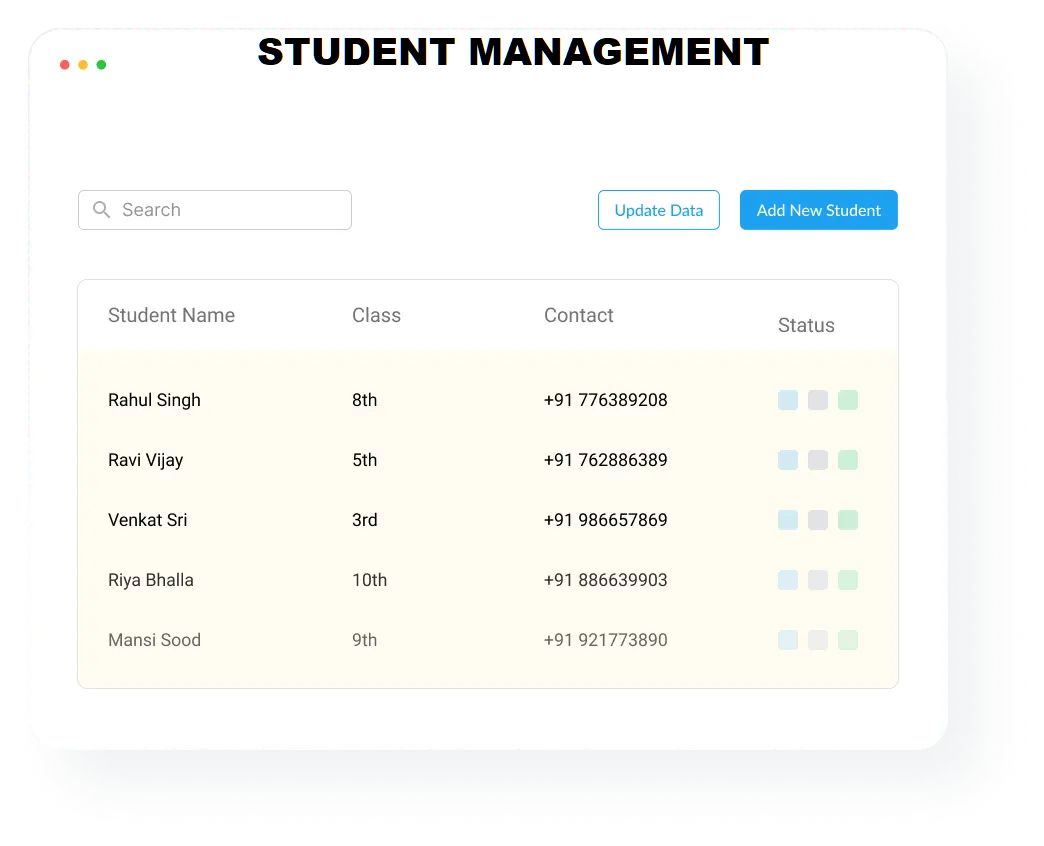
Task: Sort by the Student Name column header
Action: (171, 315)
